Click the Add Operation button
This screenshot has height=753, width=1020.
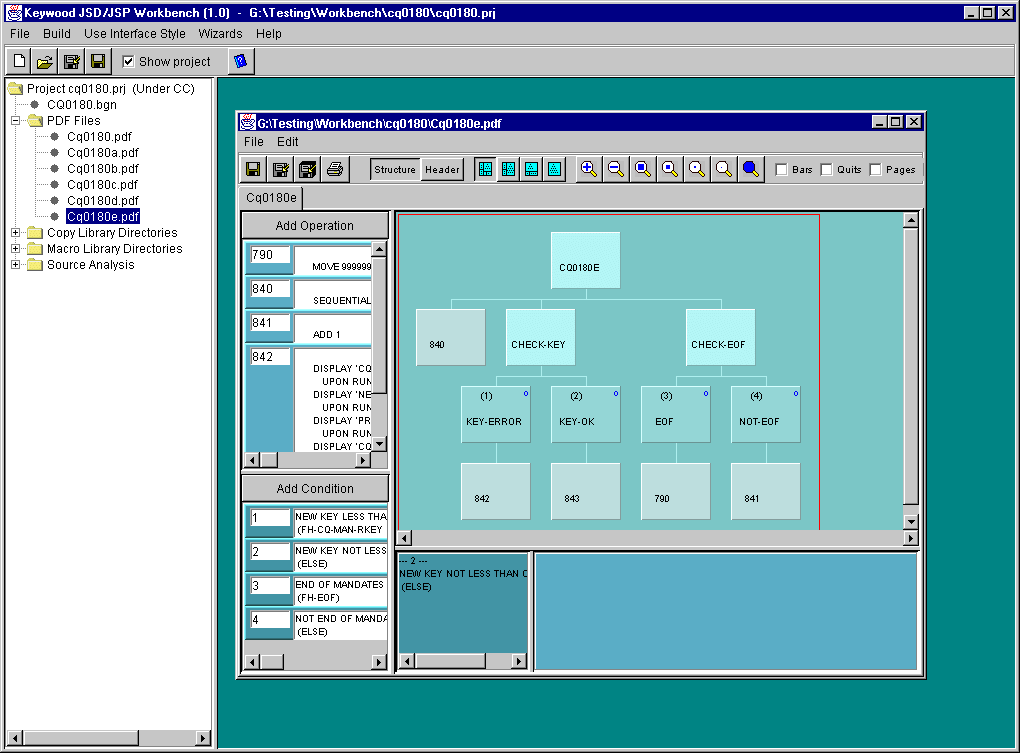(315, 226)
